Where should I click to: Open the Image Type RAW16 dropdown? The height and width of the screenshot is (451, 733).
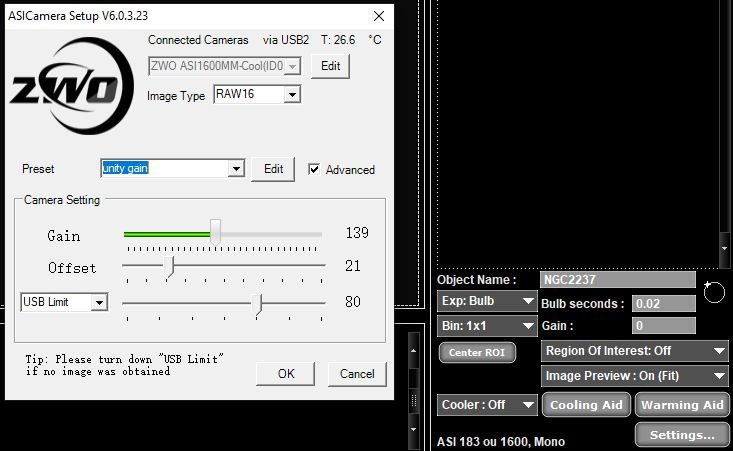tap(292, 95)
